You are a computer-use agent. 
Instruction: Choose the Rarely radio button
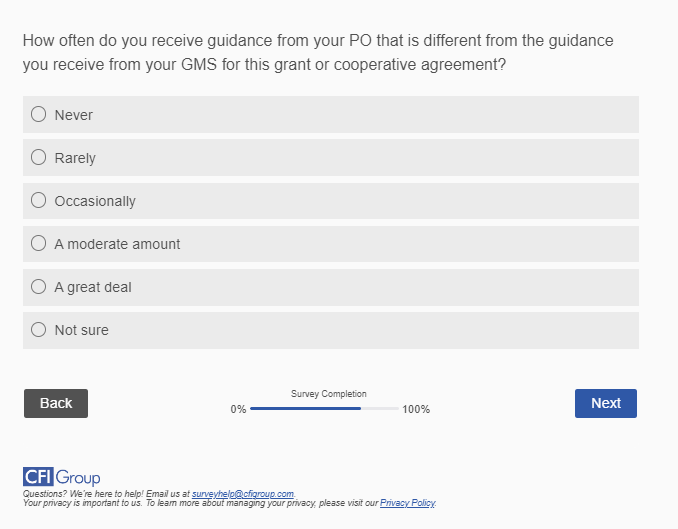click(39, 157)
